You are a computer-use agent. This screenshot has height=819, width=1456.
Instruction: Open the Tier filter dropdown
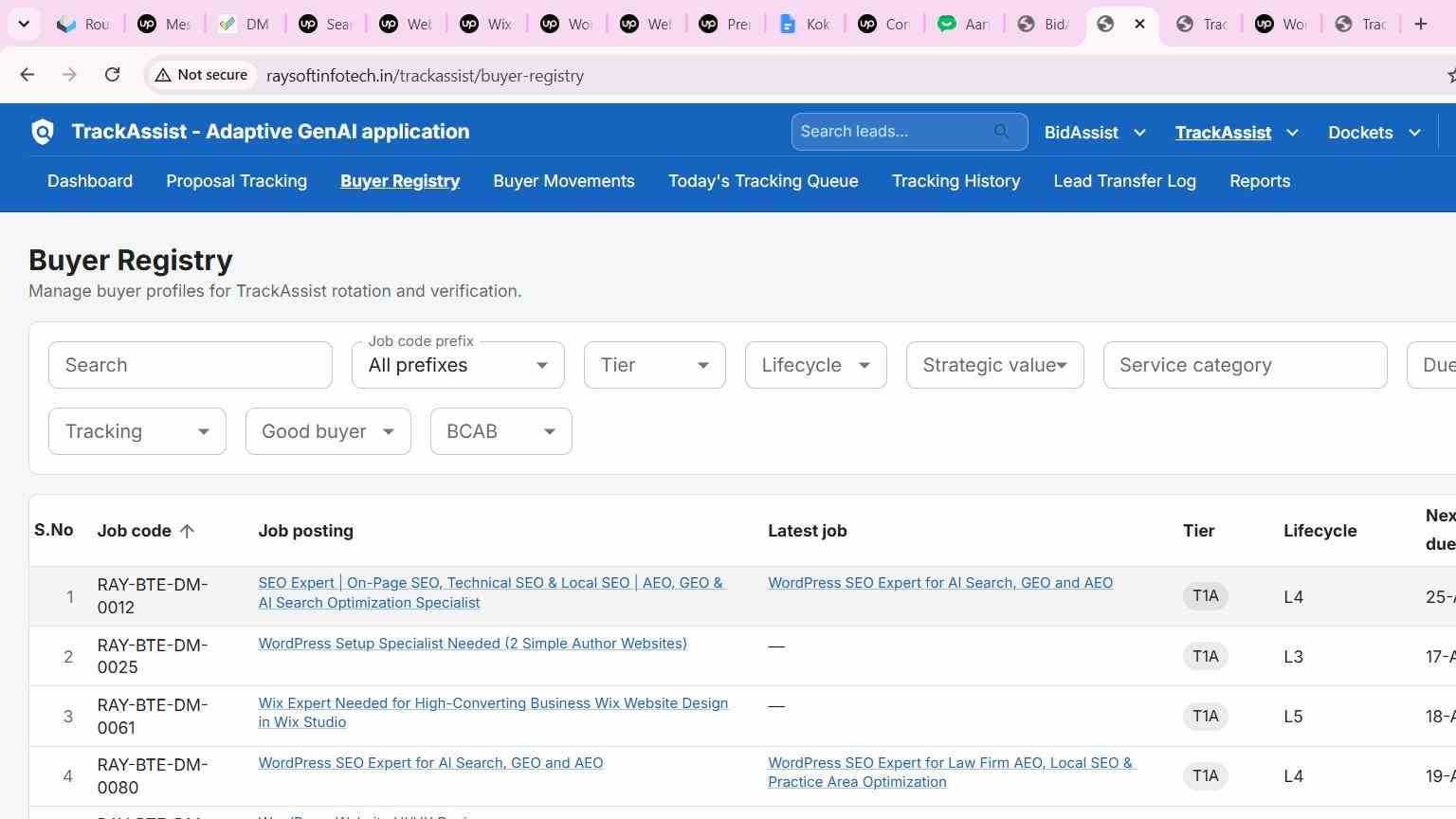point(654,365)
